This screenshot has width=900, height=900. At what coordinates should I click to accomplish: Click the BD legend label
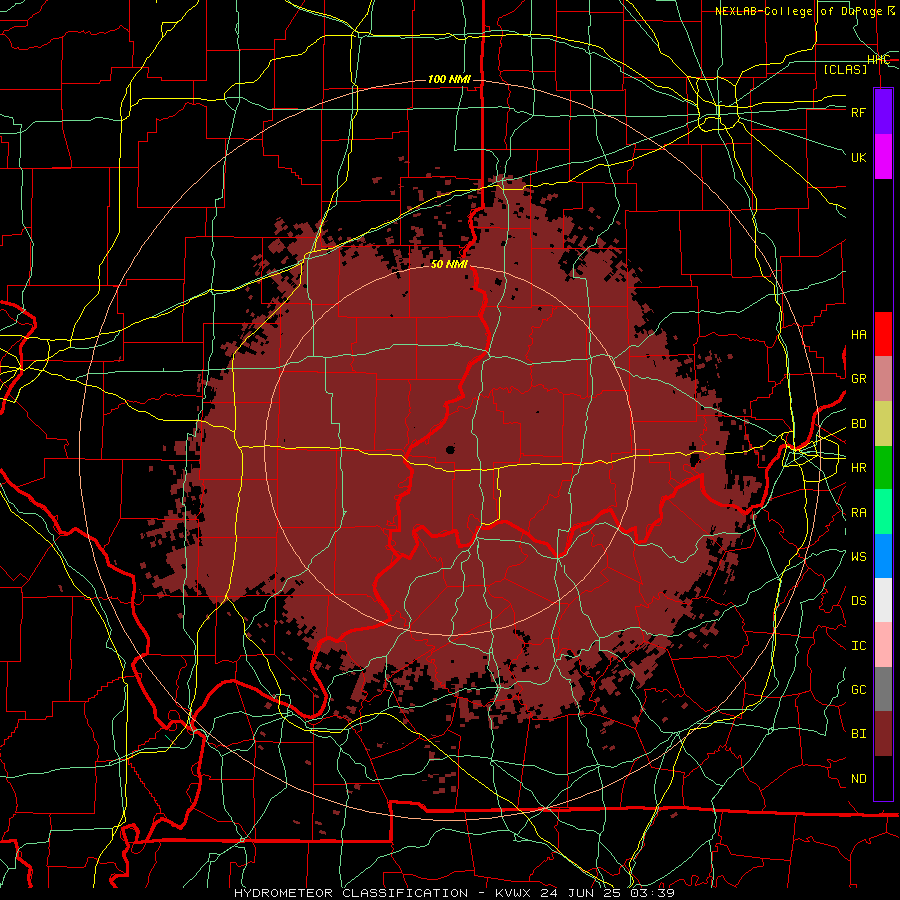859,424
